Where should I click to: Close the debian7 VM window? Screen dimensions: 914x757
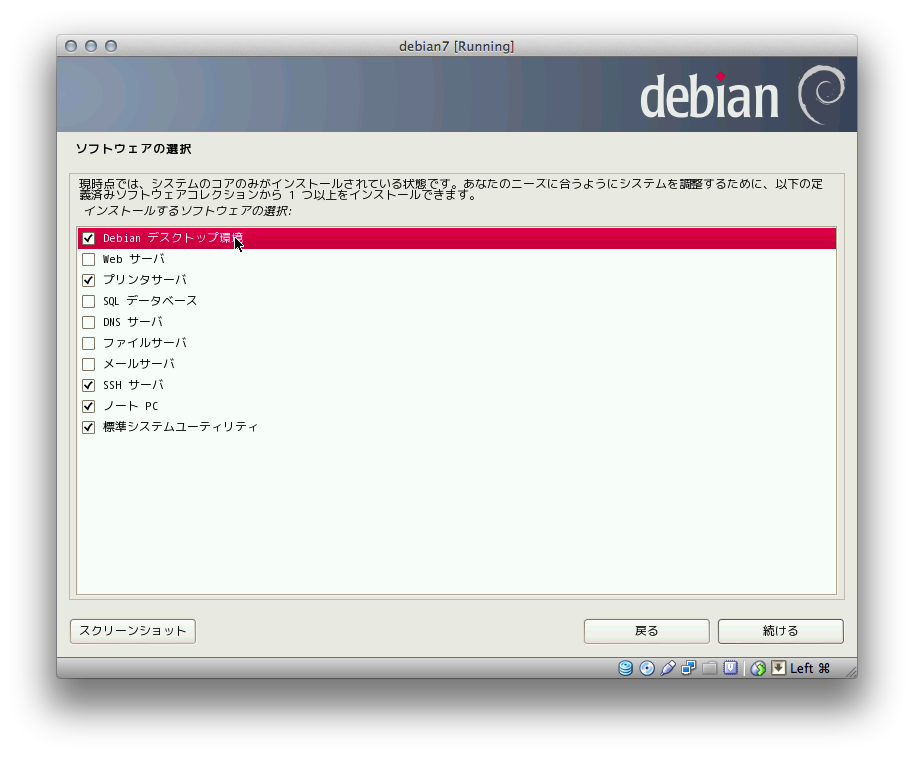(x=71, y=46)
